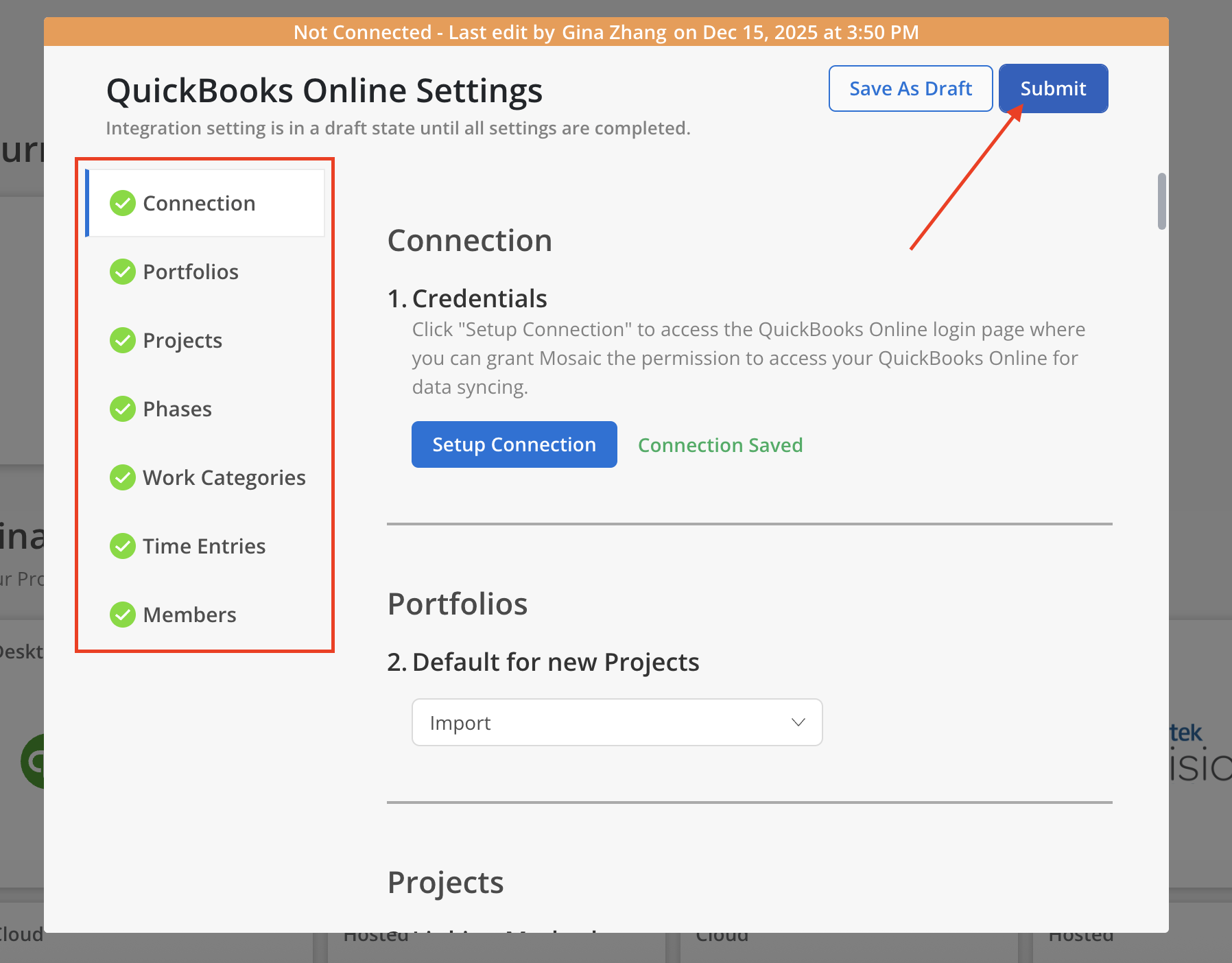Jump to the Portfolios section

coord(205,272)
